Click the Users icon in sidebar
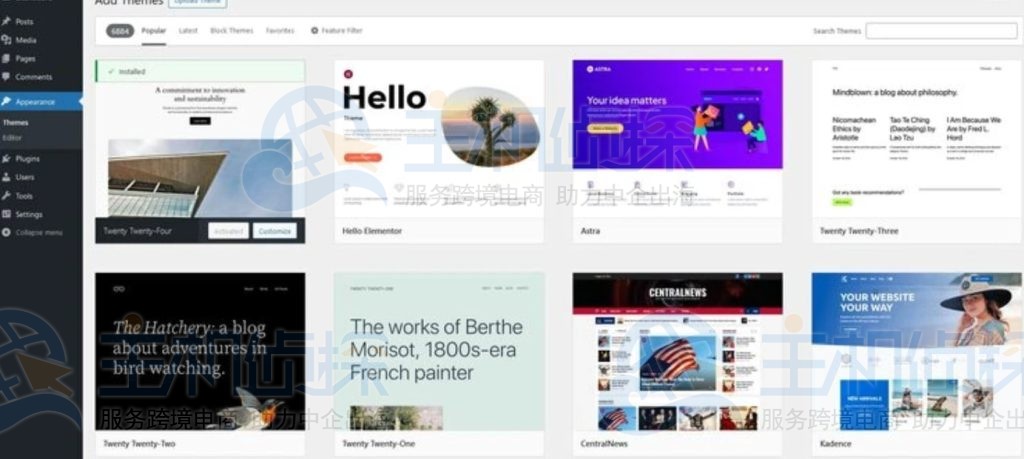The image size is (1024, 459). pos(6,177)
